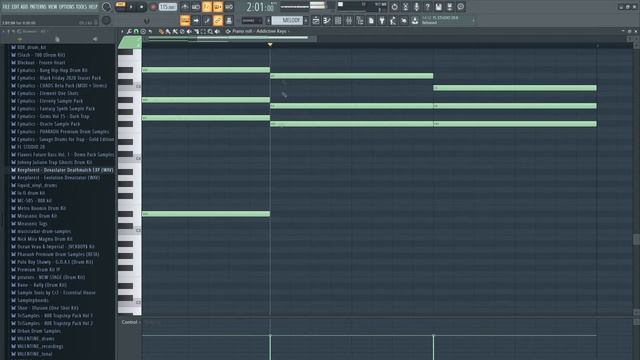The width and height of the screenshot is (640, 360).
Task: Select the piano roll paint brush tool
Action: coord(168,31)
